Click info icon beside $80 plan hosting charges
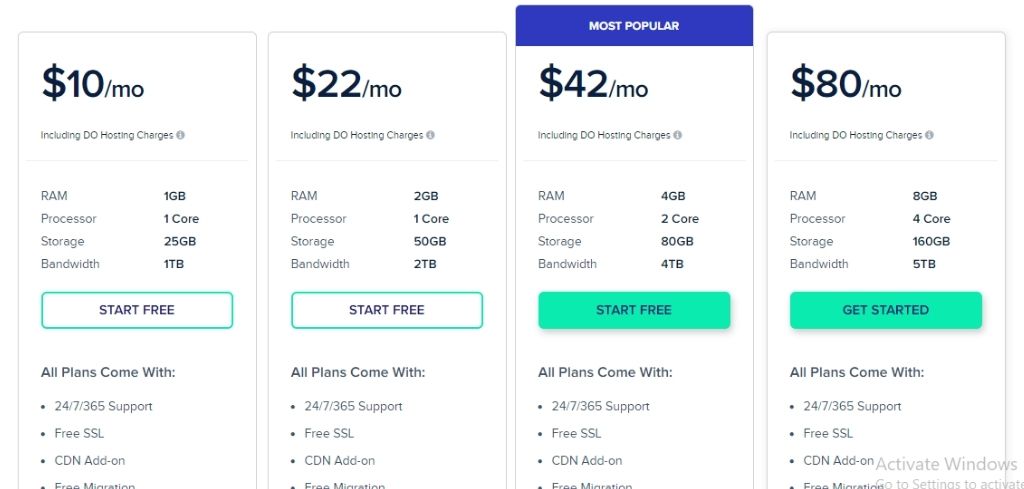 point(929,135)
